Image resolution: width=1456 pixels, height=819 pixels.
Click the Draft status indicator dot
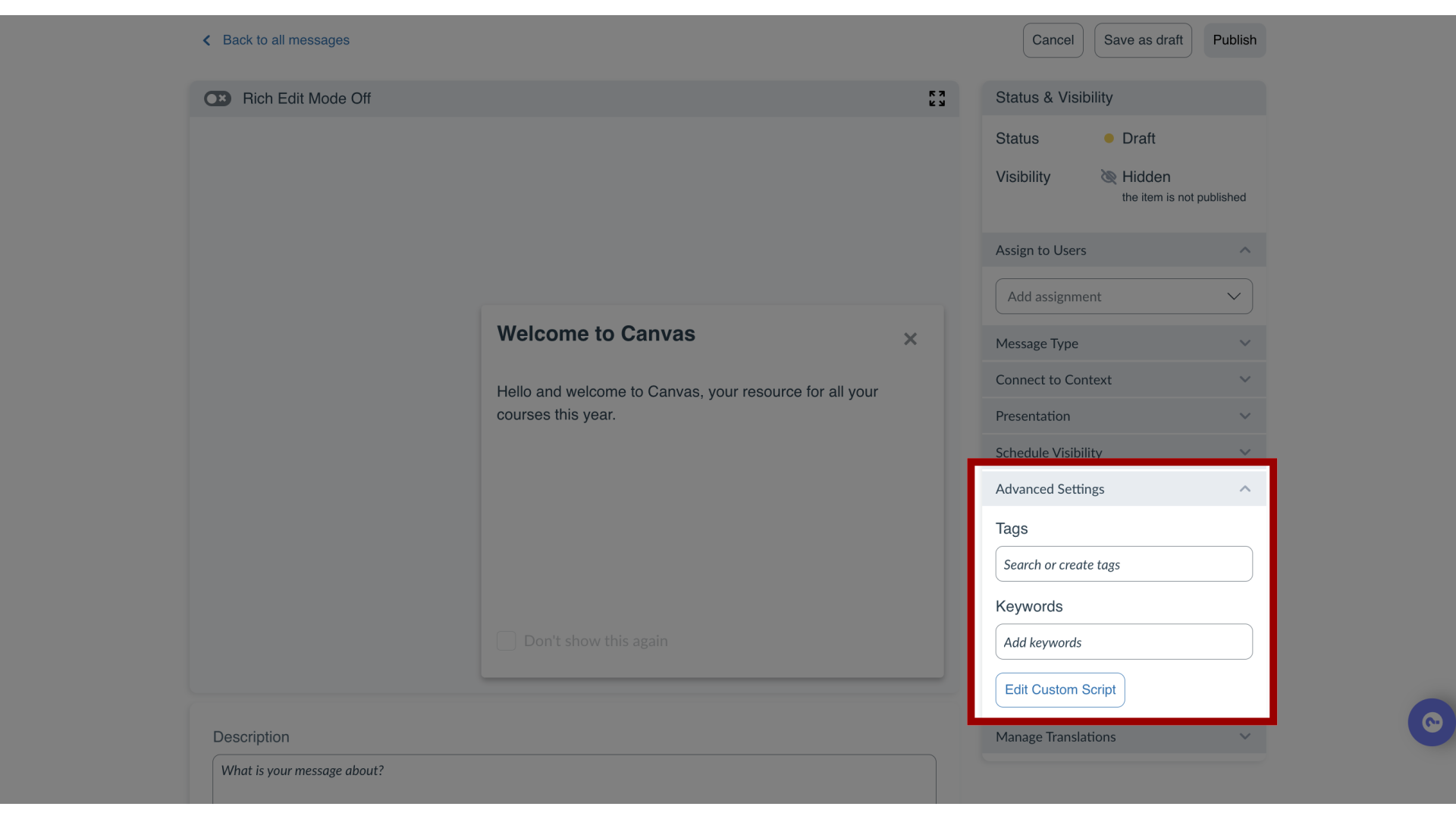1109,139
